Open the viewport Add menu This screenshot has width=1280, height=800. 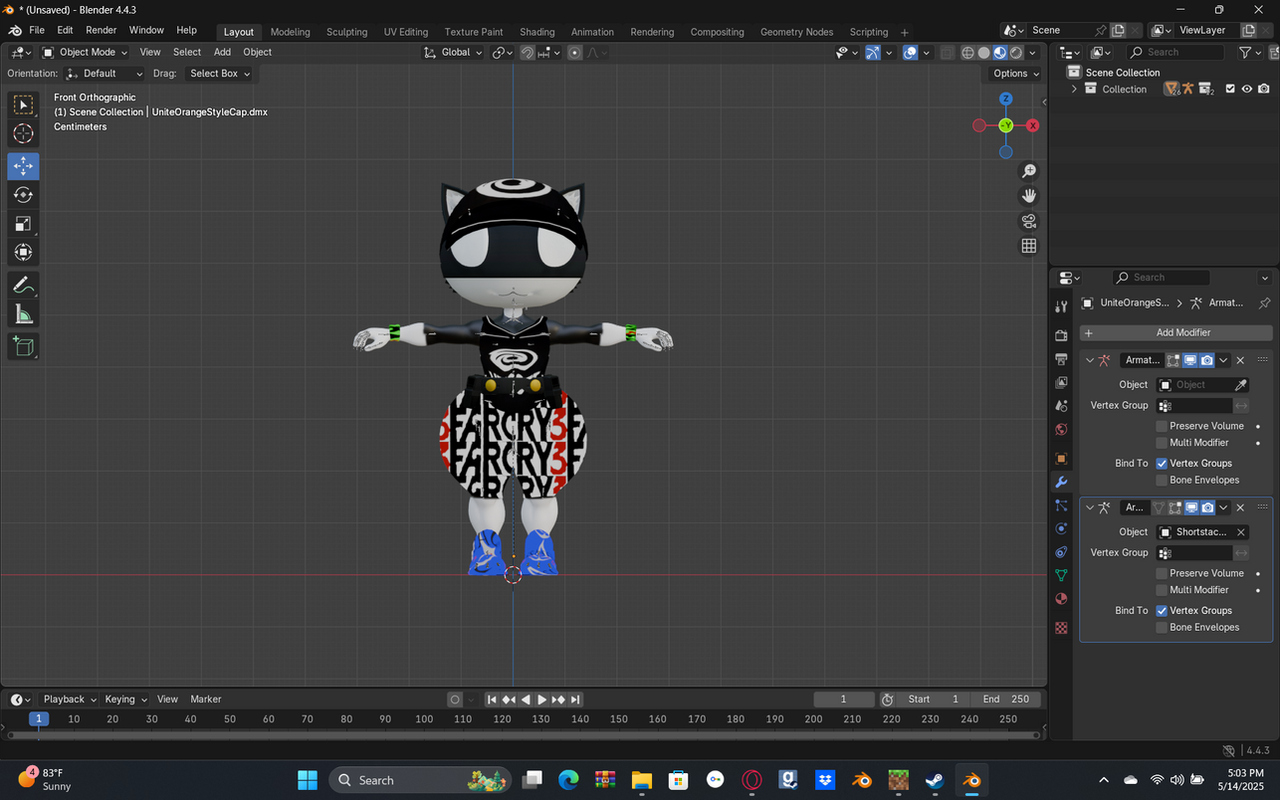click(222, 52)
